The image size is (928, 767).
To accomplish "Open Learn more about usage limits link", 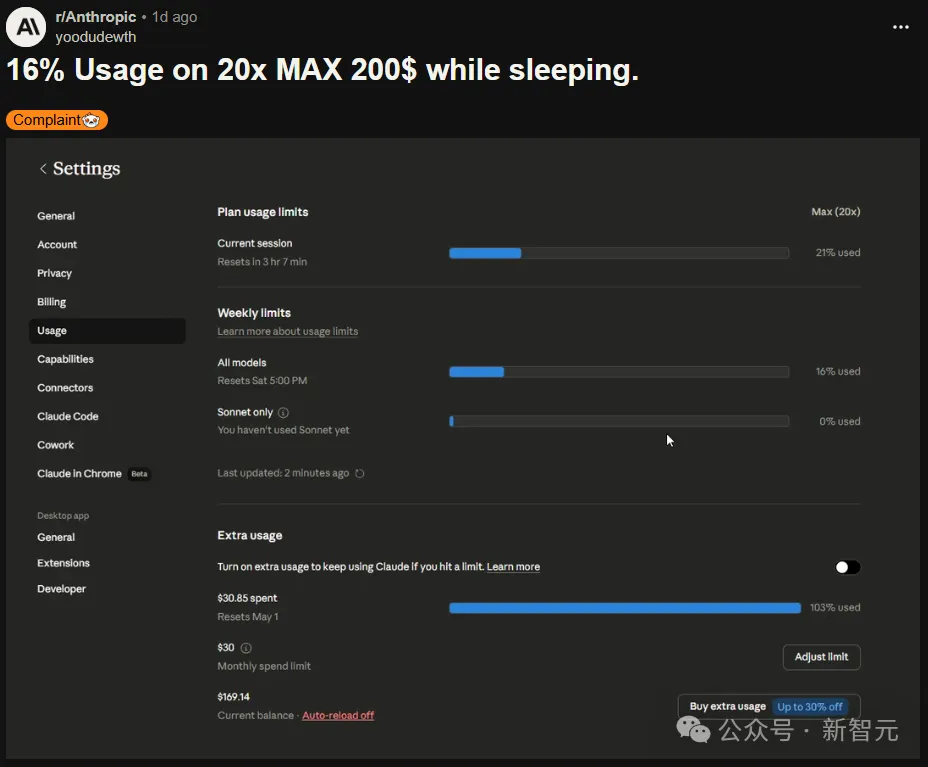I will tap(287, 331).
